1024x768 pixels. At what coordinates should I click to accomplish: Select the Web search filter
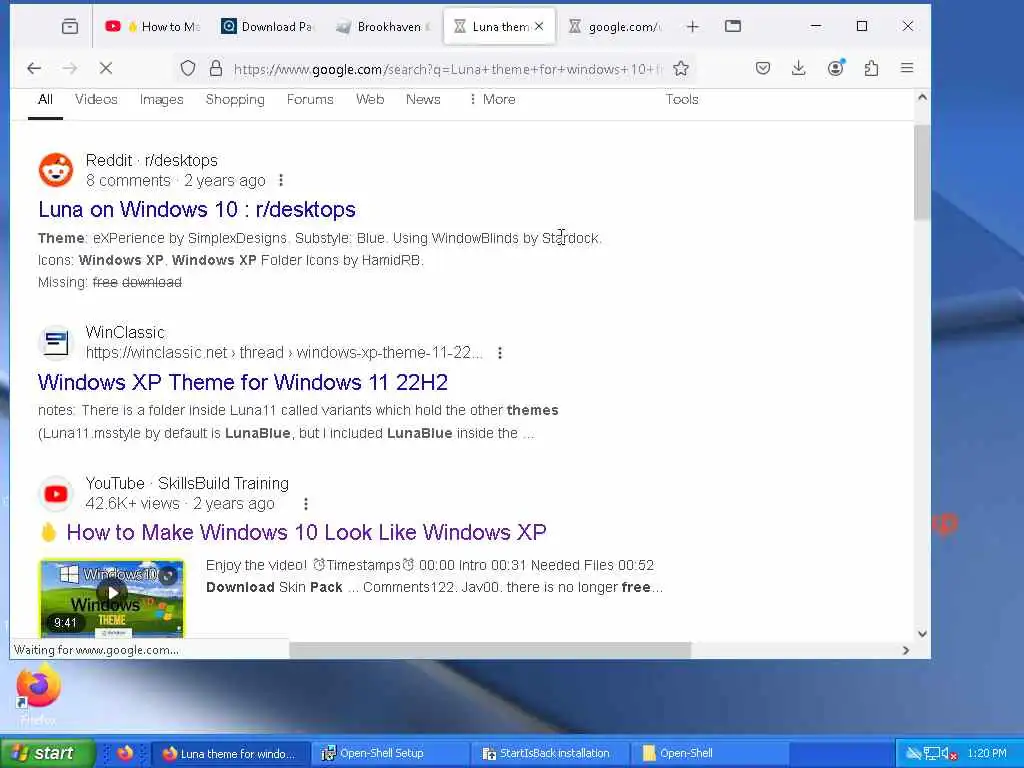click(x=370, y=99)
